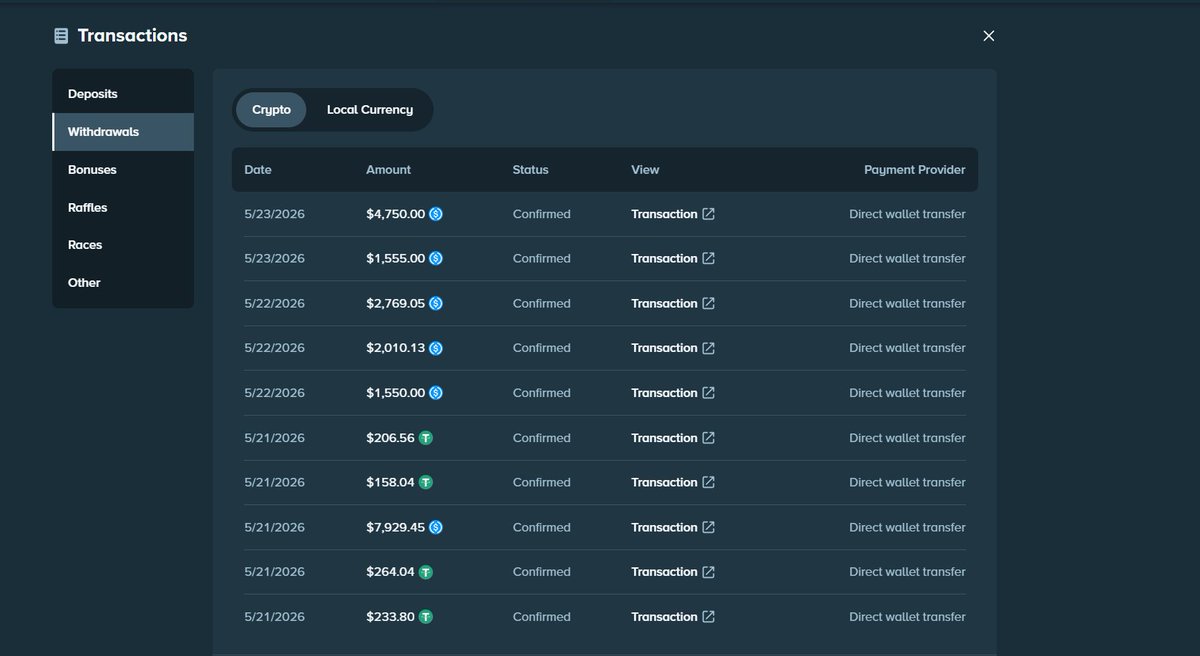Click the Tether coin icon beside $158.04

tap(425, 482)
